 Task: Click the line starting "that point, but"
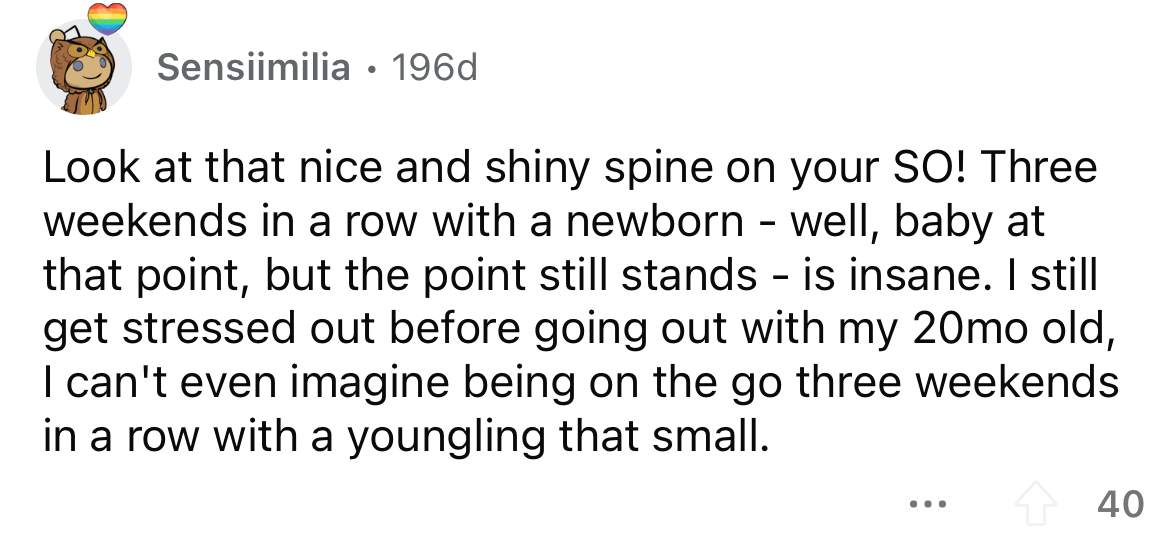coord(569,275)
